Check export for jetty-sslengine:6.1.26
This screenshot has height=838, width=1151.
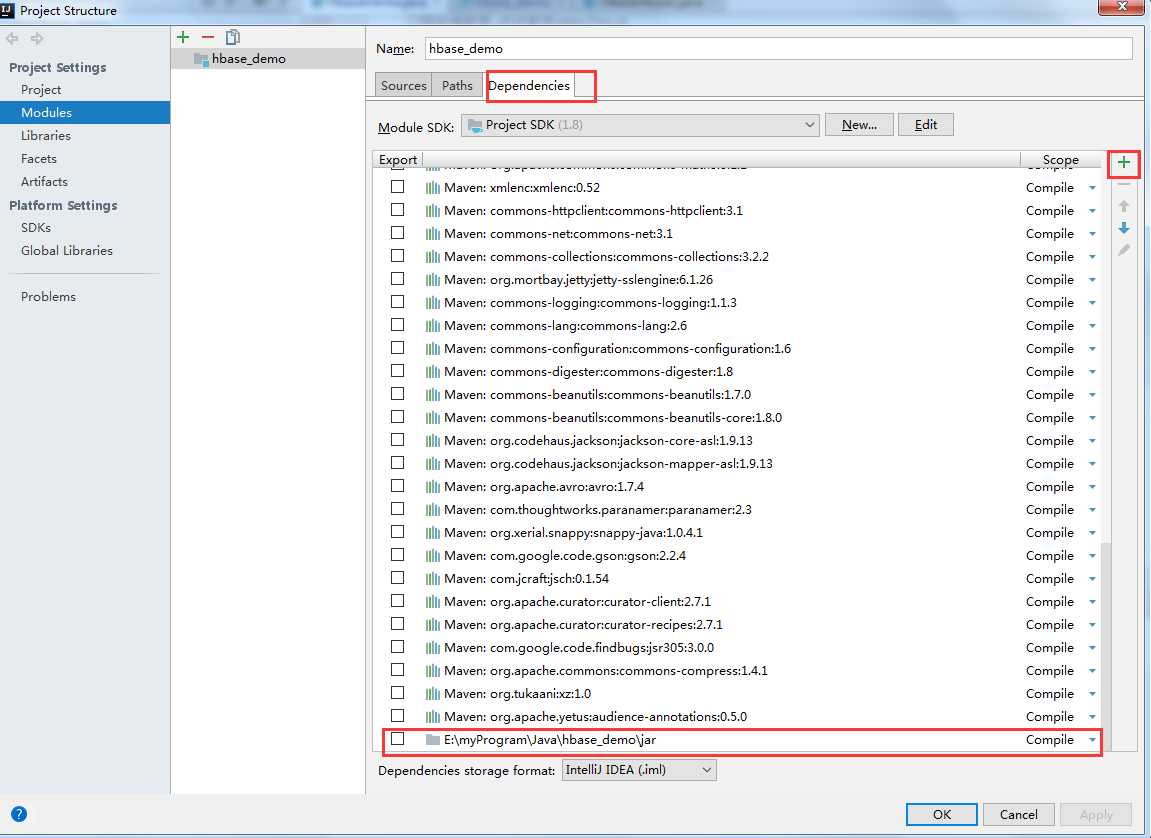[397, 279]
